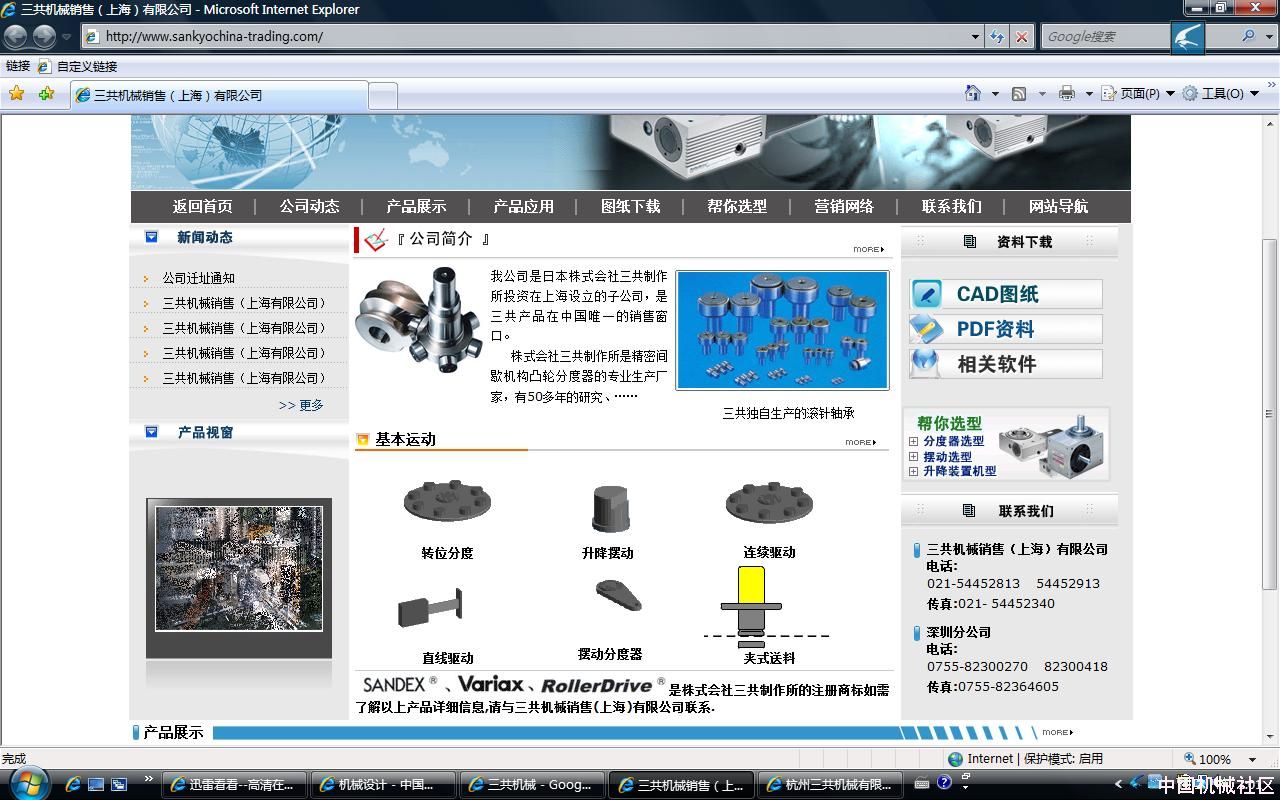Image resolution: width=1280 pixels, height=800 pixels.
Task: Click the RSS feeds icon
Action: tap(1019, 94)
